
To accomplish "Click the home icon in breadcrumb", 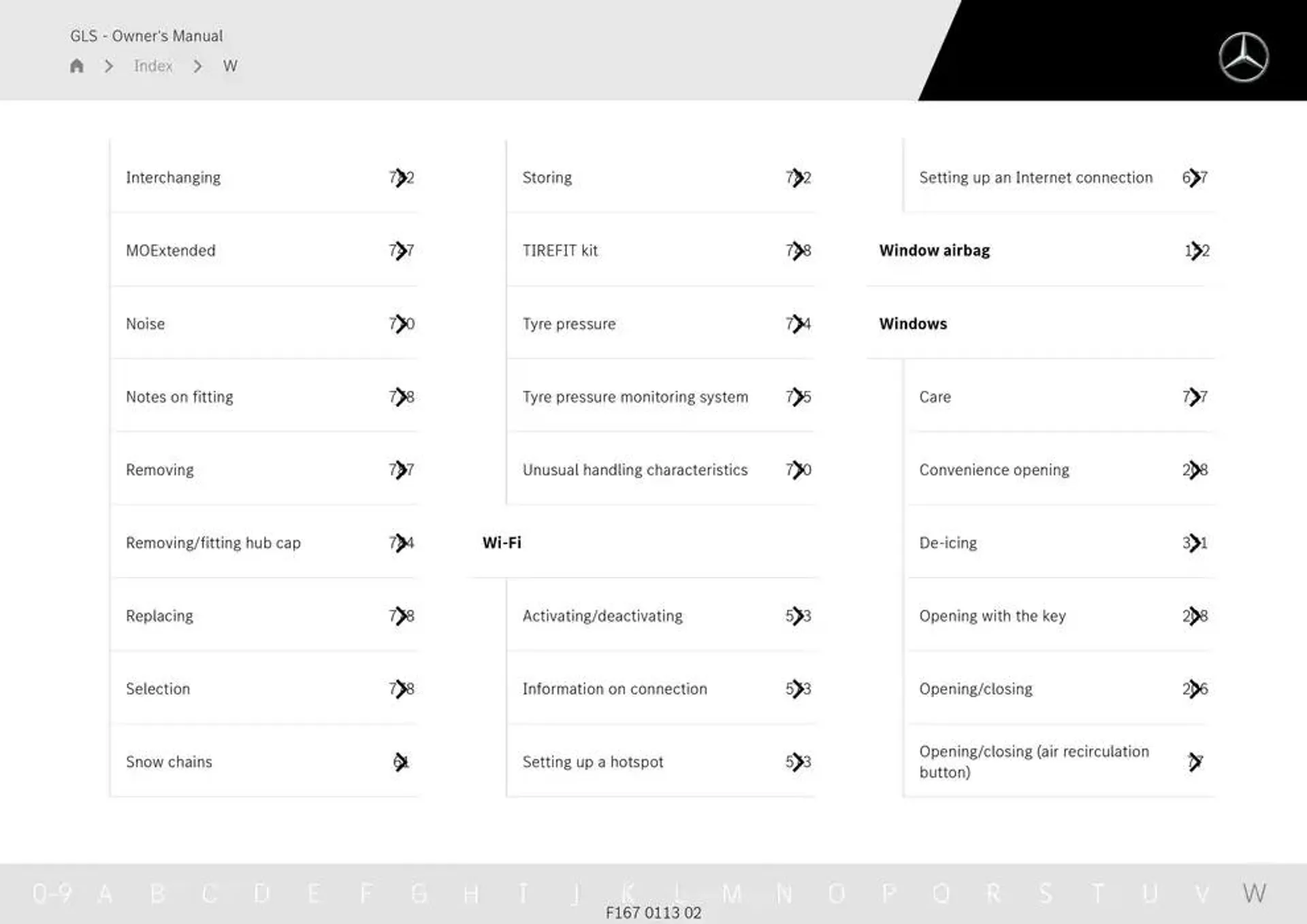I will point(77,65).
